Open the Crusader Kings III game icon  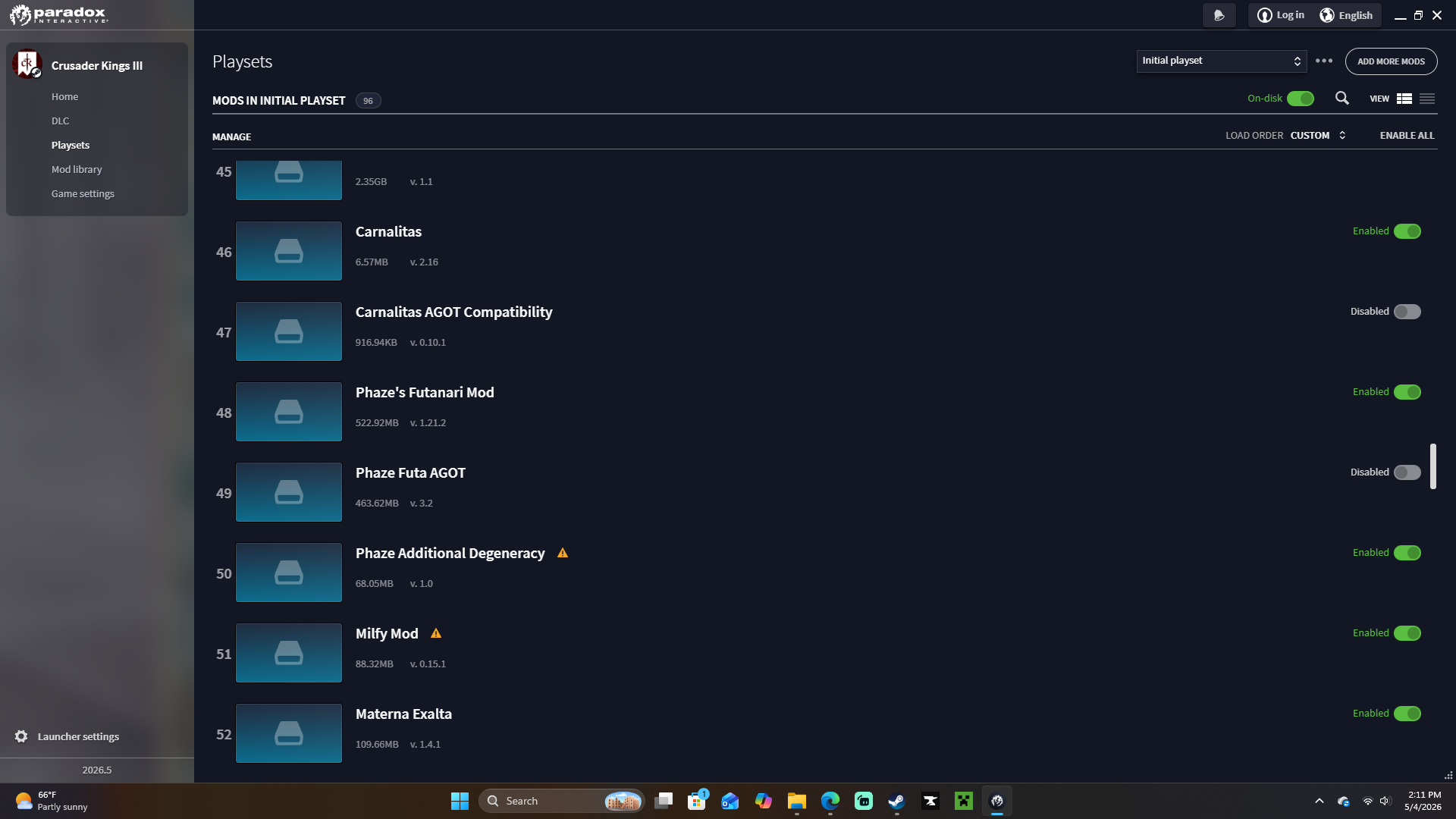(x=27, y=64)
